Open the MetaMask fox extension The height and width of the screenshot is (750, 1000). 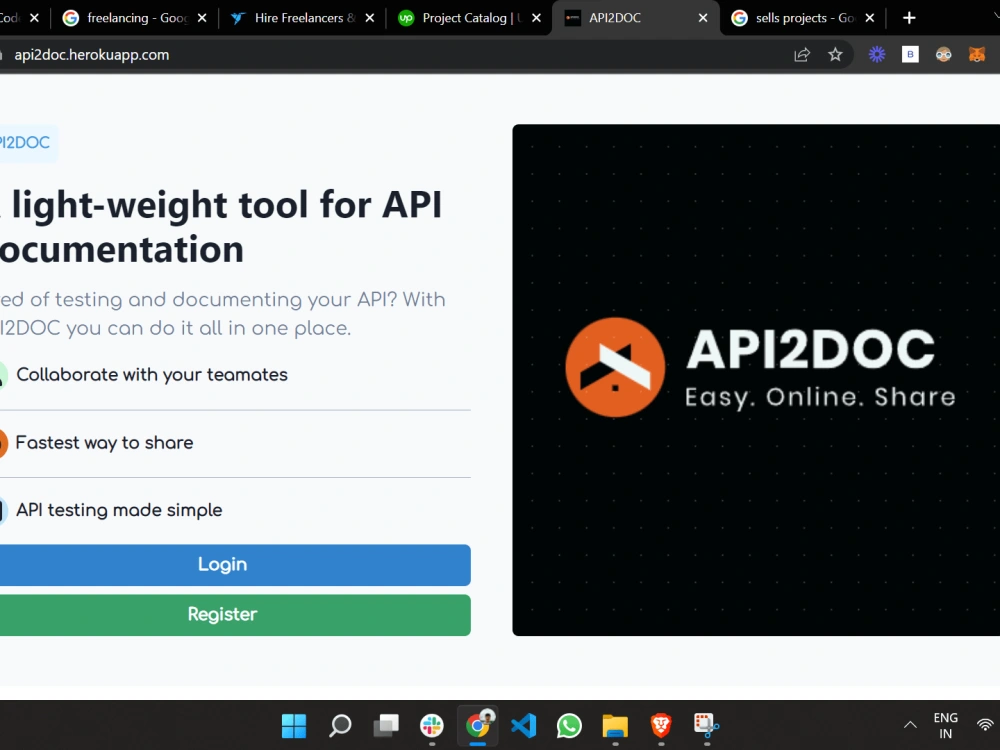tap(976, 54)
